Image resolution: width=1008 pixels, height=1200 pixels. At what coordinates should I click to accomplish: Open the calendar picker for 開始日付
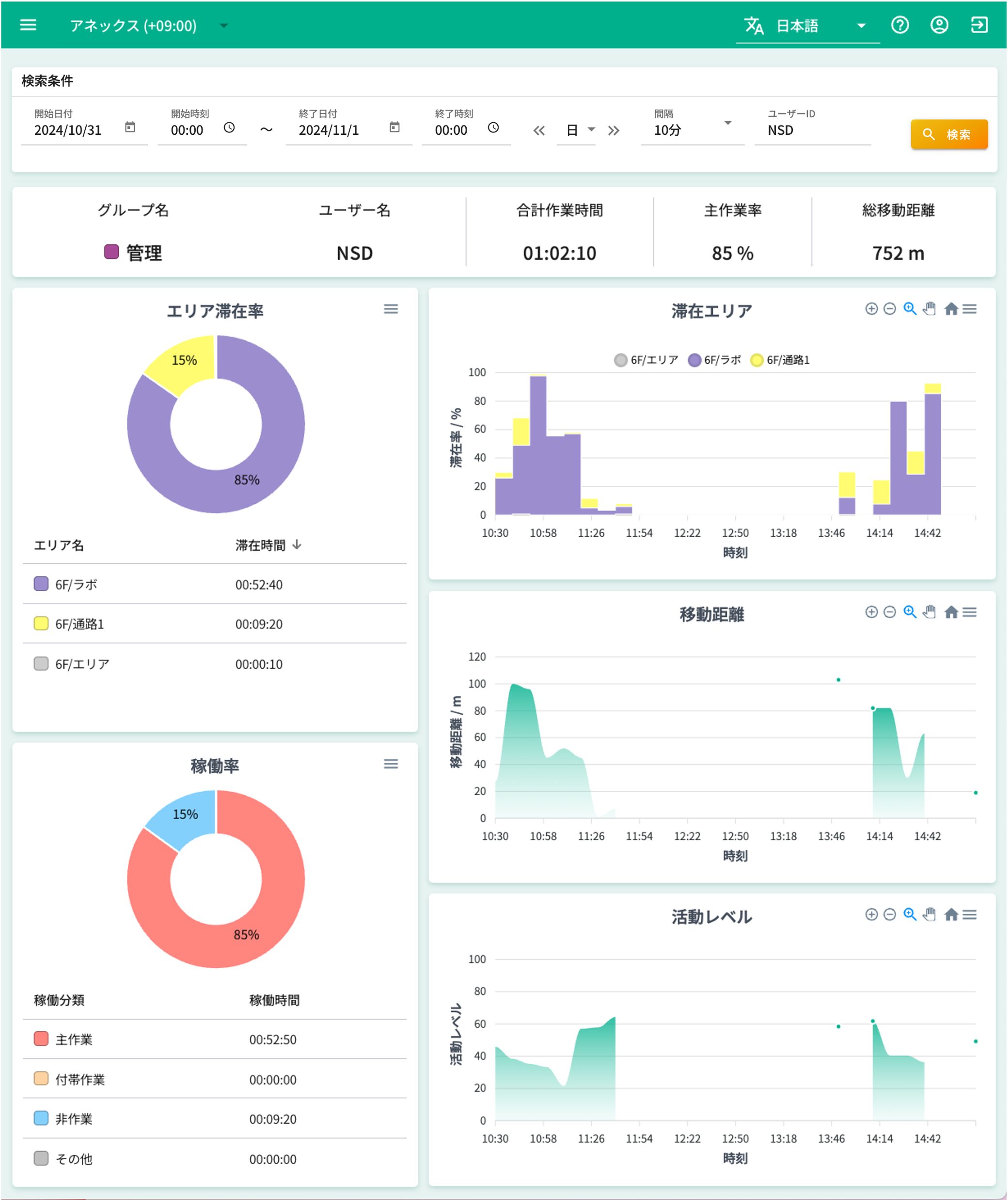click(130, 128)
